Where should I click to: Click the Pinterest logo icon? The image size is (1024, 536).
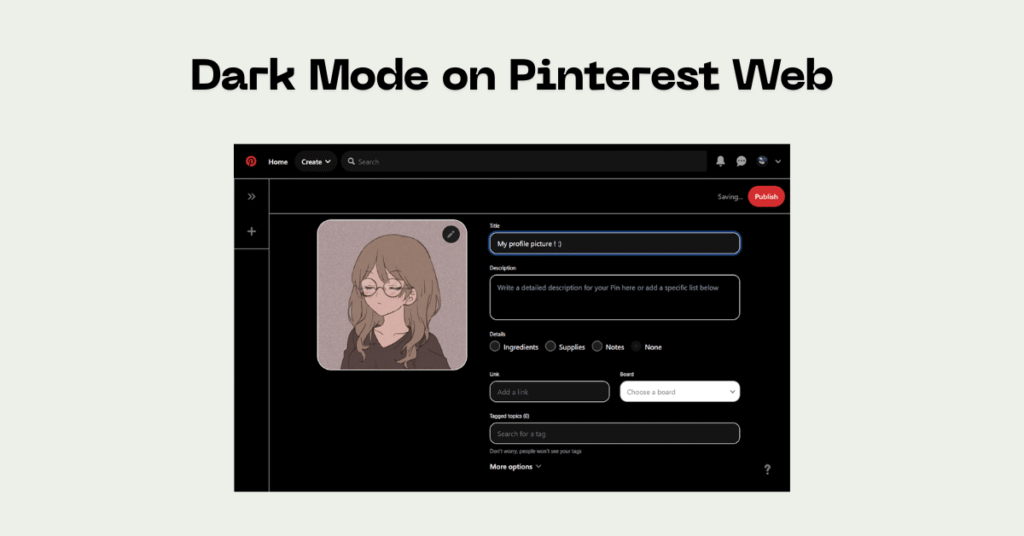251,161
